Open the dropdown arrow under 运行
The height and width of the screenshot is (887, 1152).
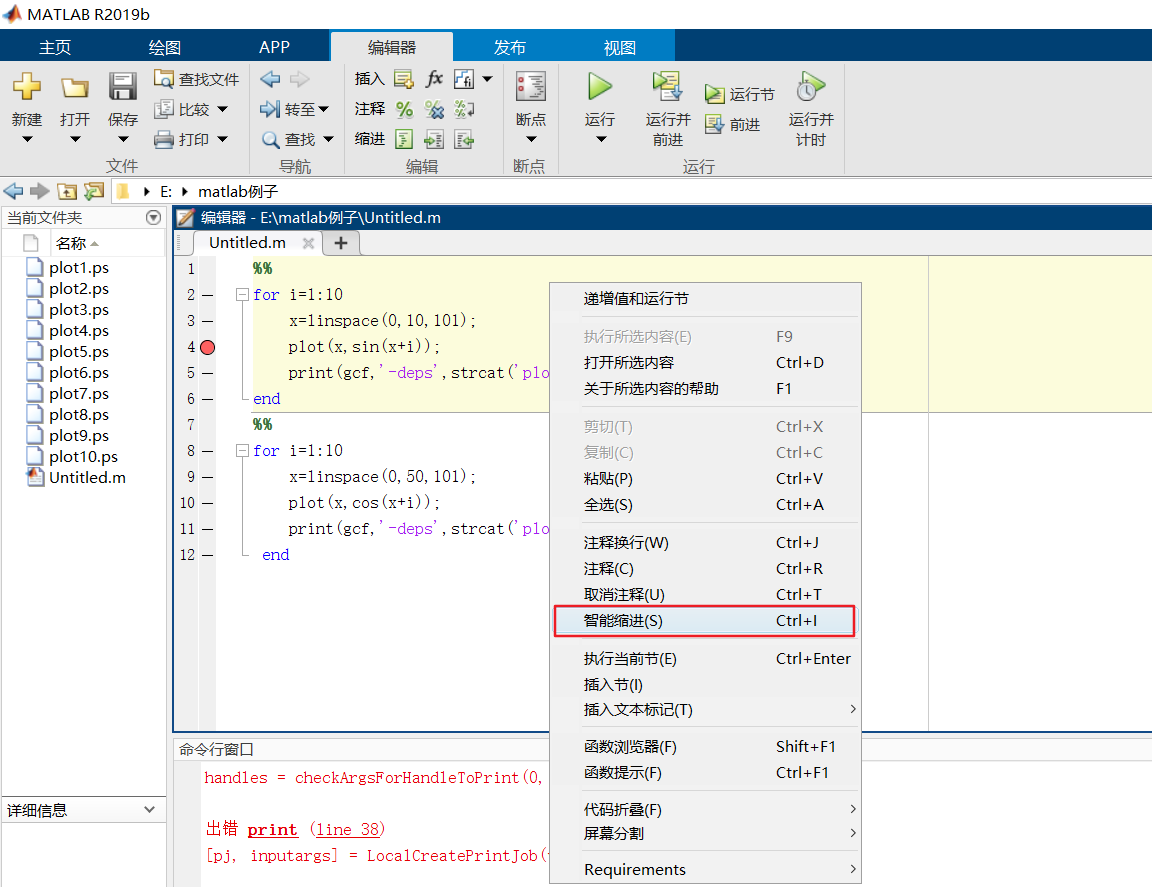pos(601,139)
